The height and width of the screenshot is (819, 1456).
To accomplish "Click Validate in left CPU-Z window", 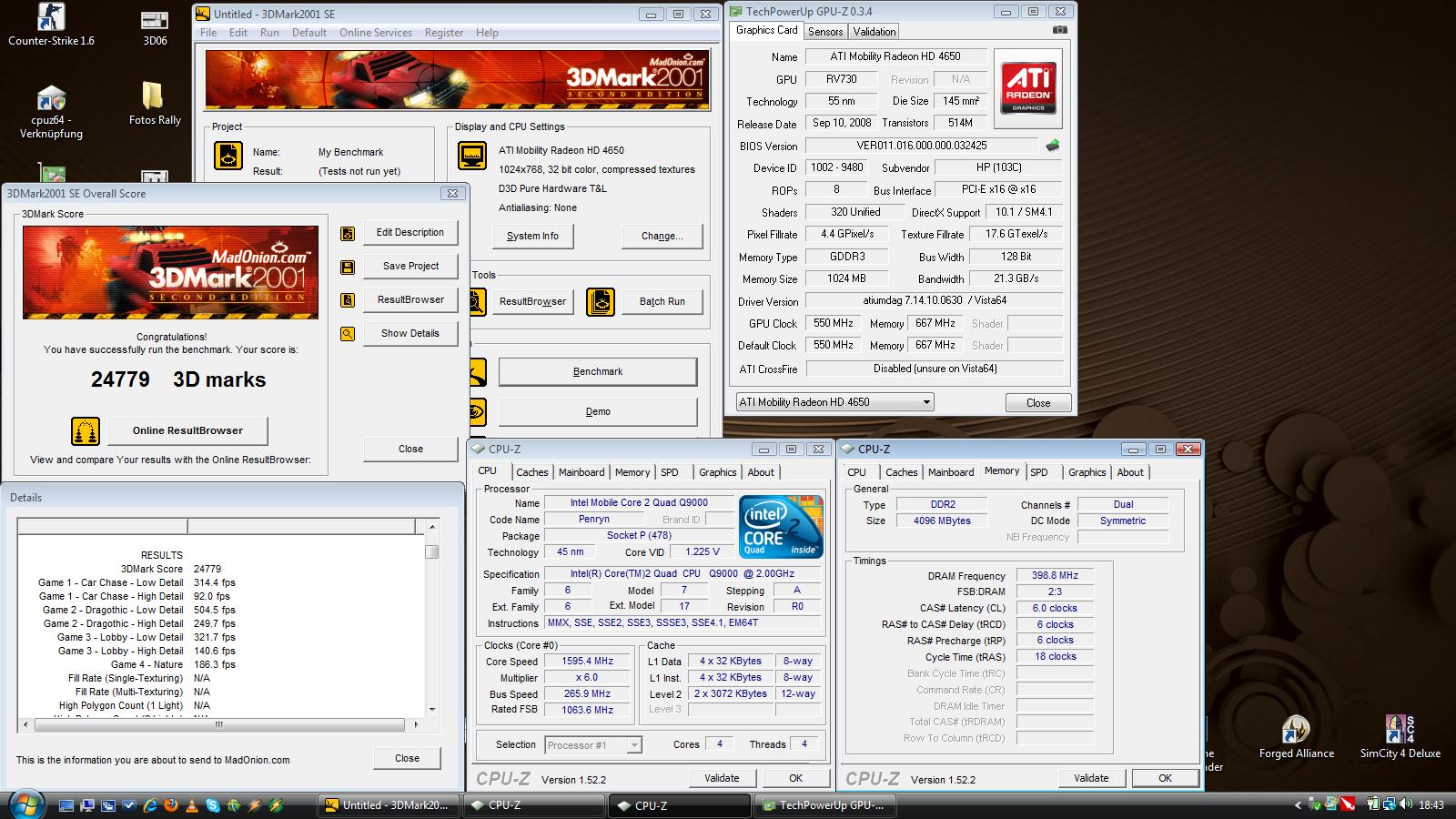I will click(722, 778).
